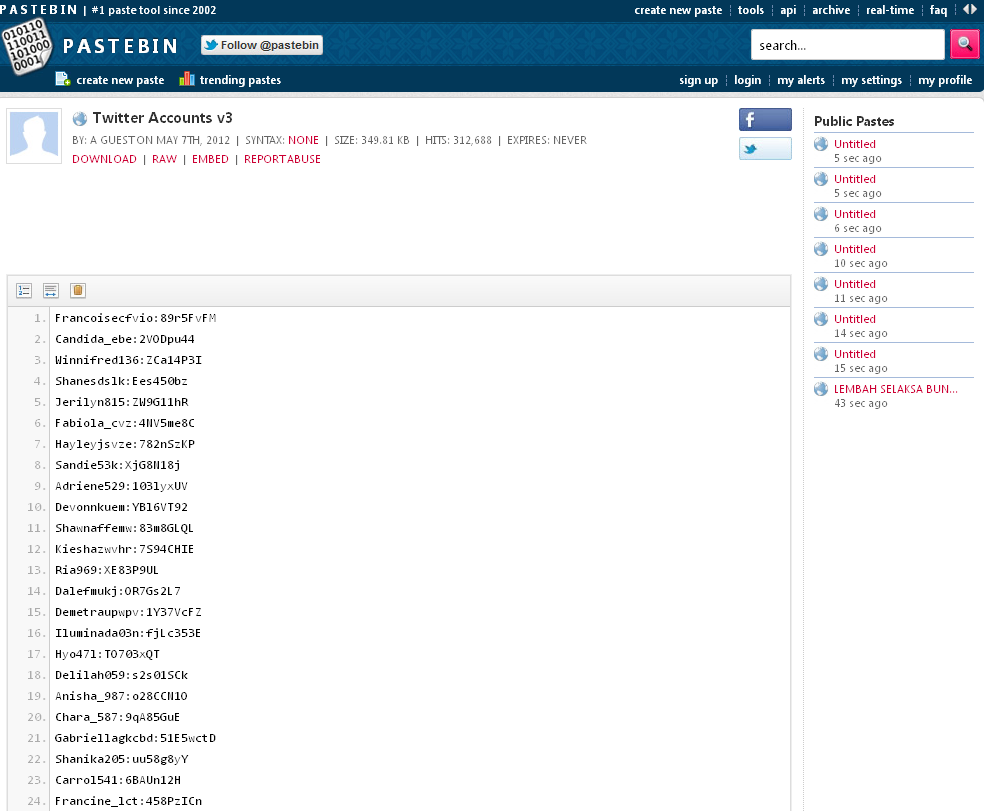Click the Follow @pastebin button
Image resolution: width=984 pixels, height=811 pixels.
[262, 45]
